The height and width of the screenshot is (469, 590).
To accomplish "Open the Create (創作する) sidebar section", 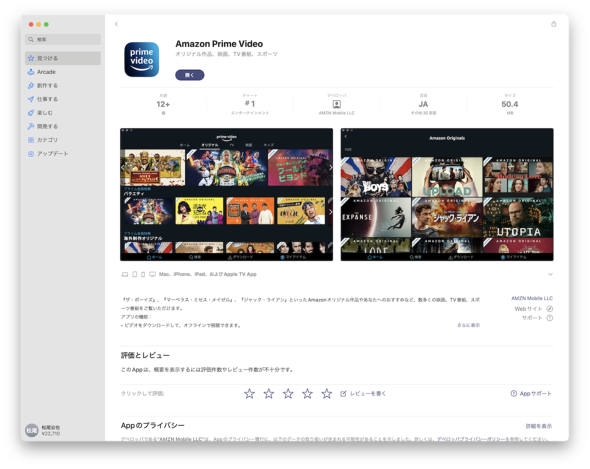I will pos(63,85).
